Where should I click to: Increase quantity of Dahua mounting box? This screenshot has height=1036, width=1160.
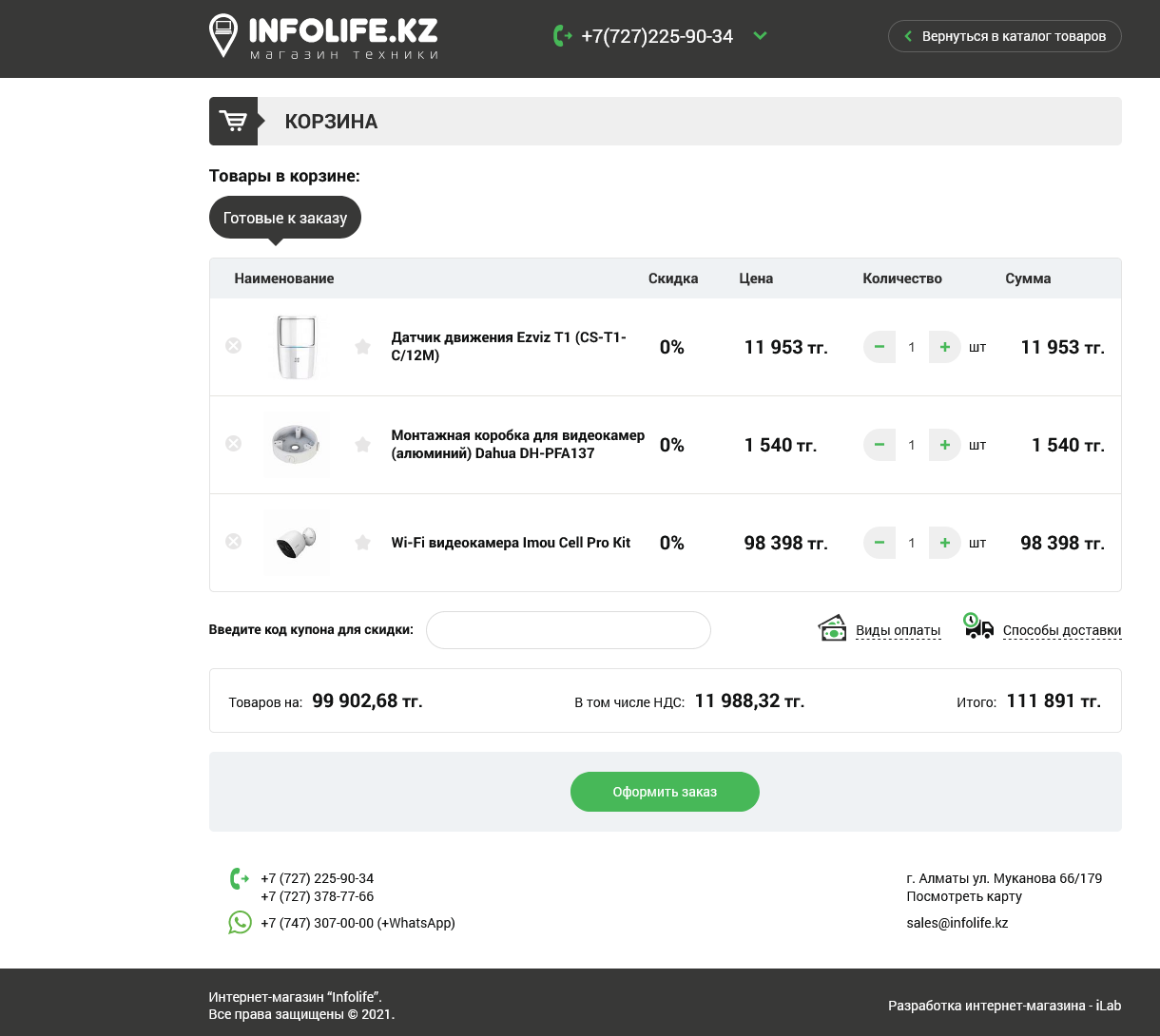tap(944, 445)
